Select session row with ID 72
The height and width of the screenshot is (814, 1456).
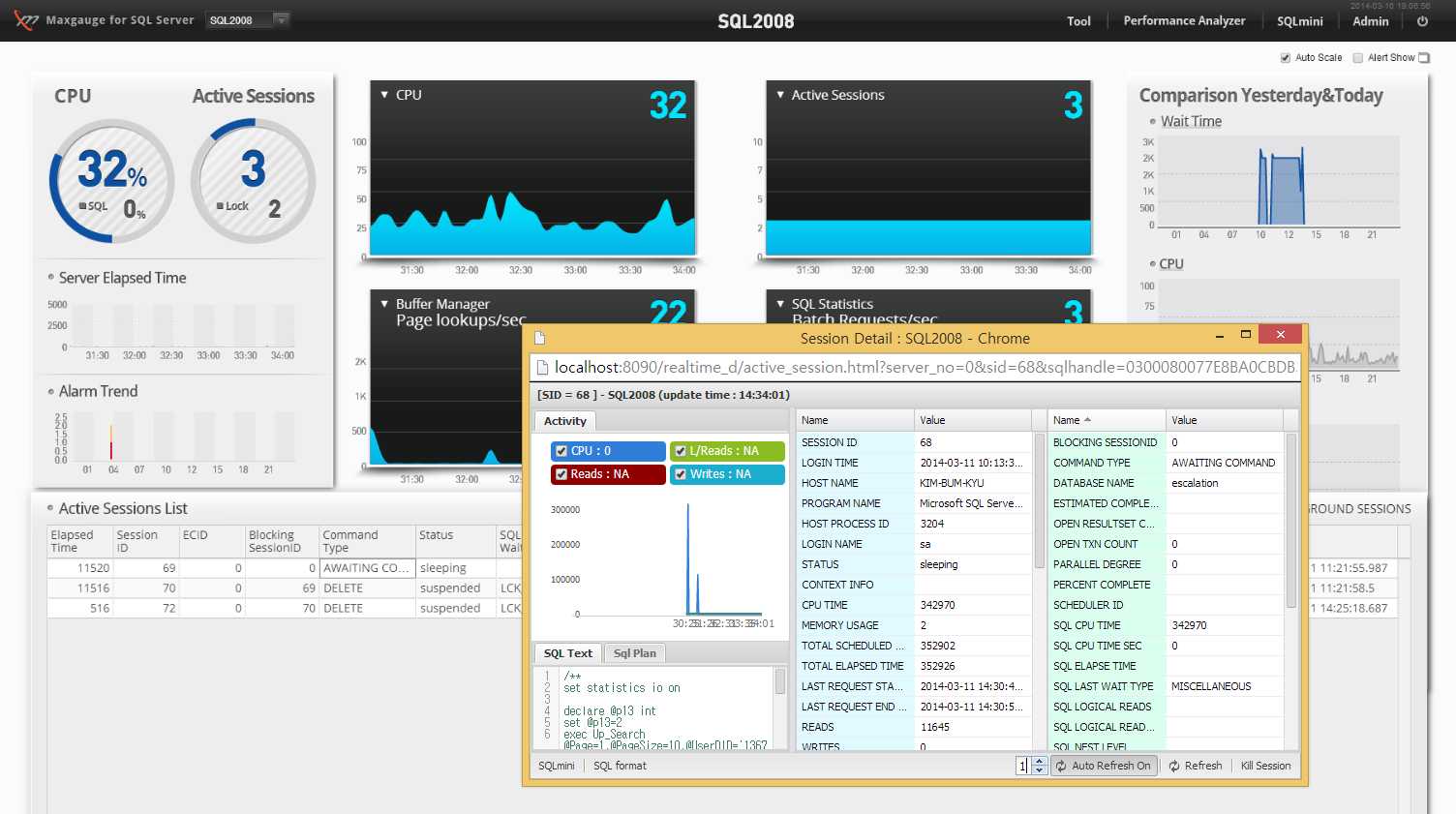(x=285, y=609)
